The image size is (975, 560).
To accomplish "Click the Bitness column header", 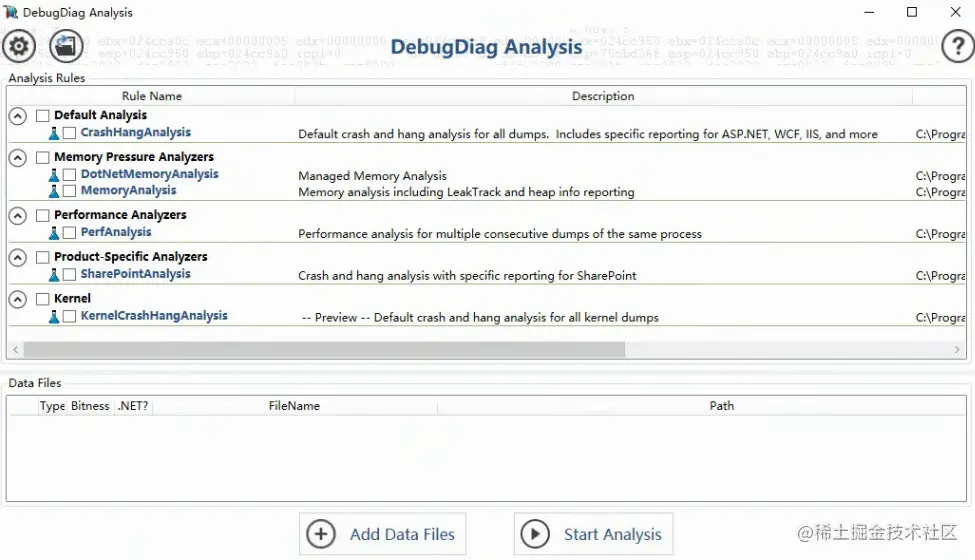I will pyautogui.click(x=90, y=406).
